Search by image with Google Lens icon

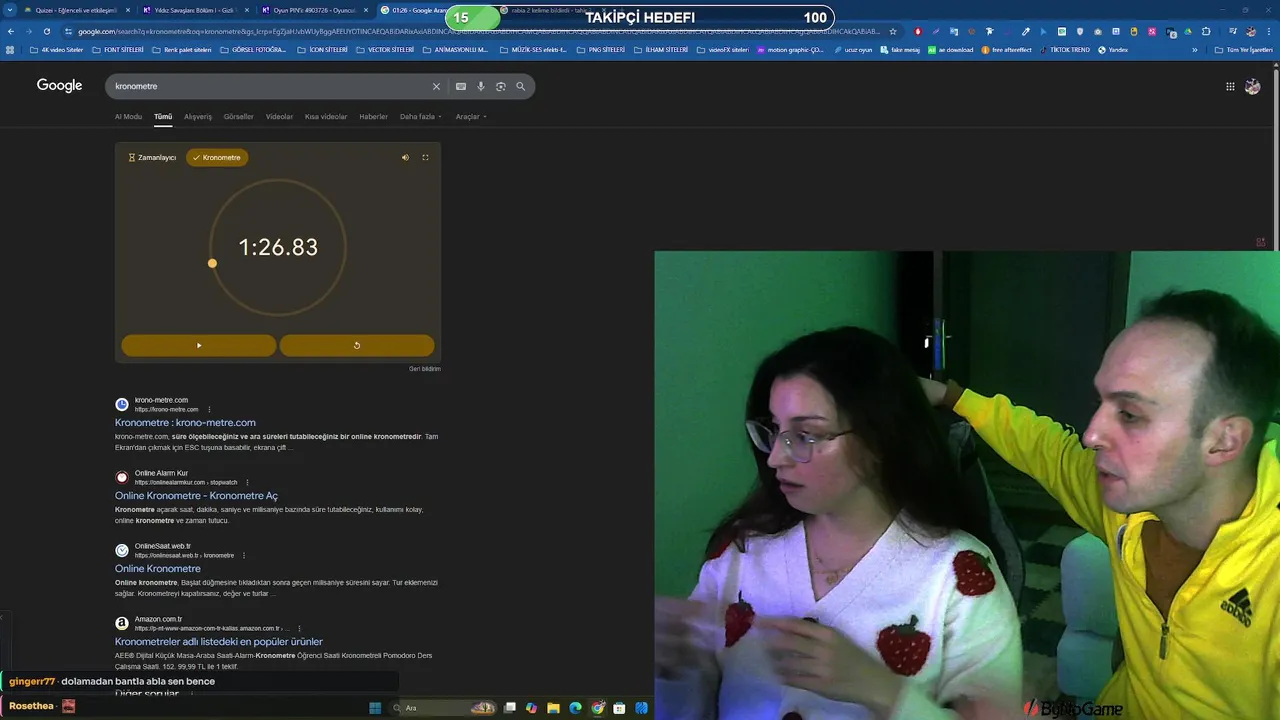(501, 86)
